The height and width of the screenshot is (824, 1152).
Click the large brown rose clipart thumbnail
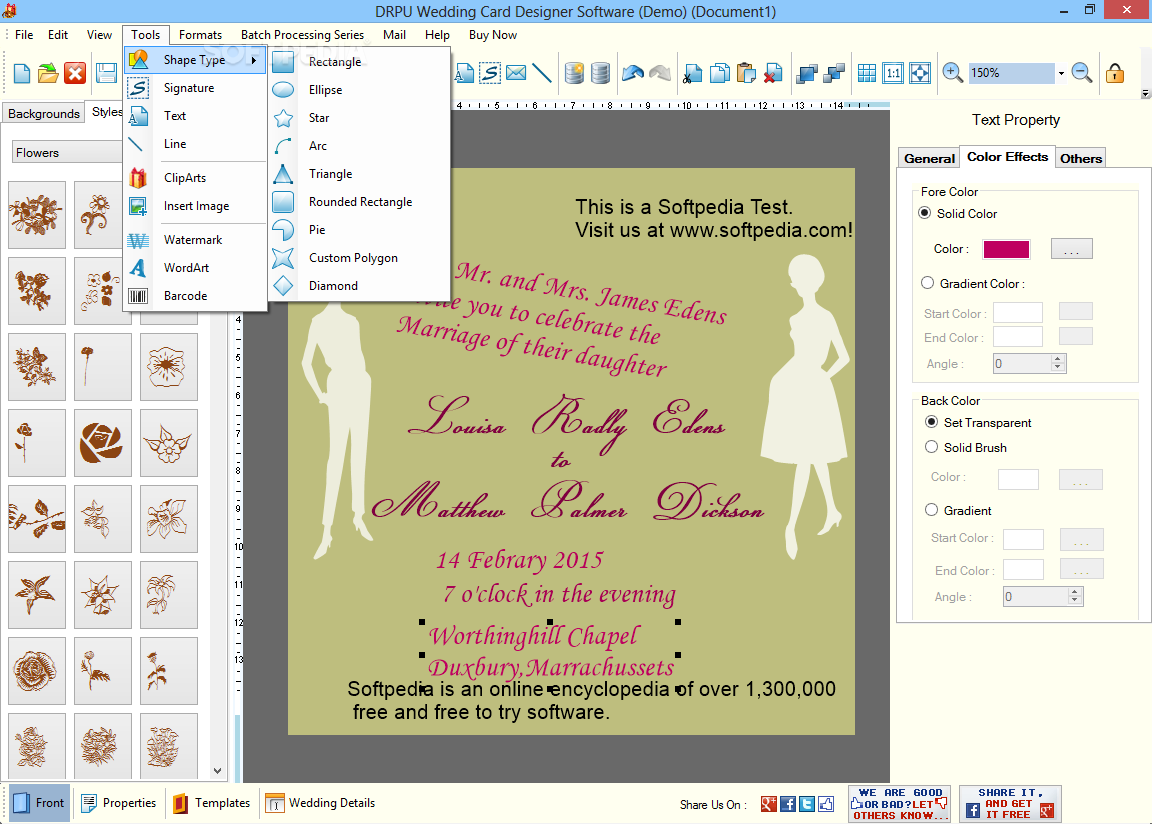(x=102, y=443)
